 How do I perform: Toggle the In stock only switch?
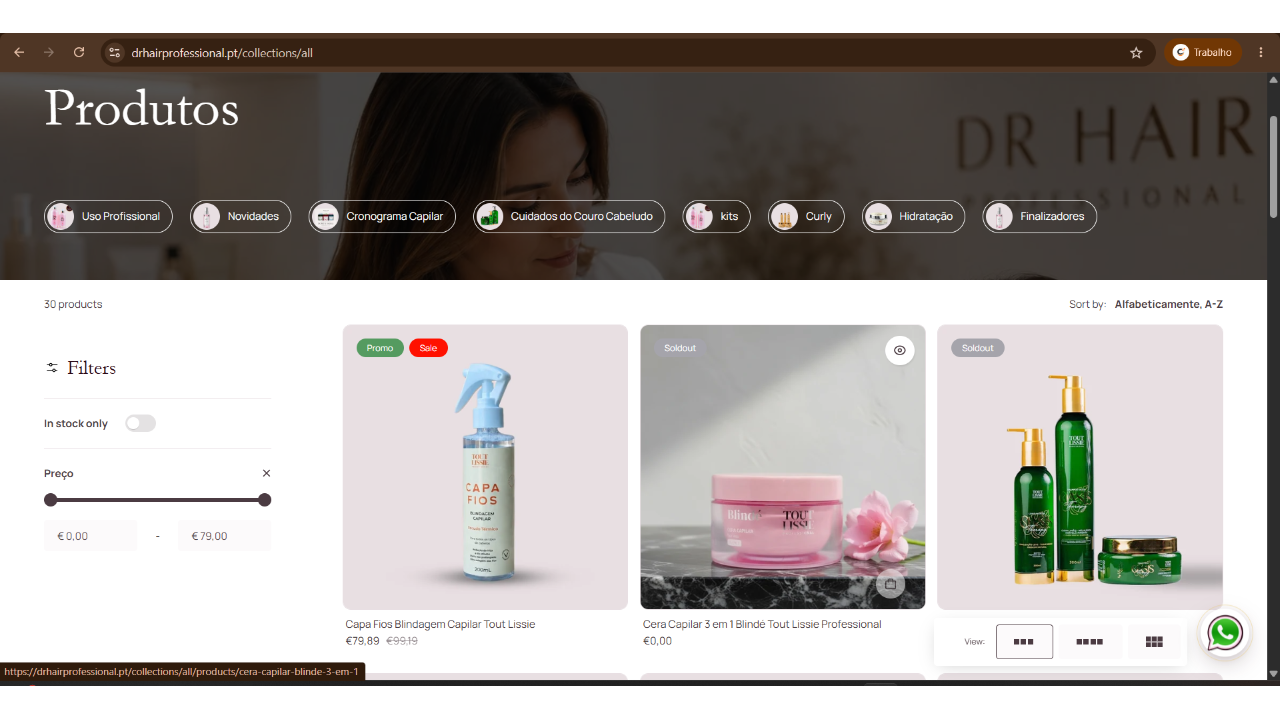point(140,423)
